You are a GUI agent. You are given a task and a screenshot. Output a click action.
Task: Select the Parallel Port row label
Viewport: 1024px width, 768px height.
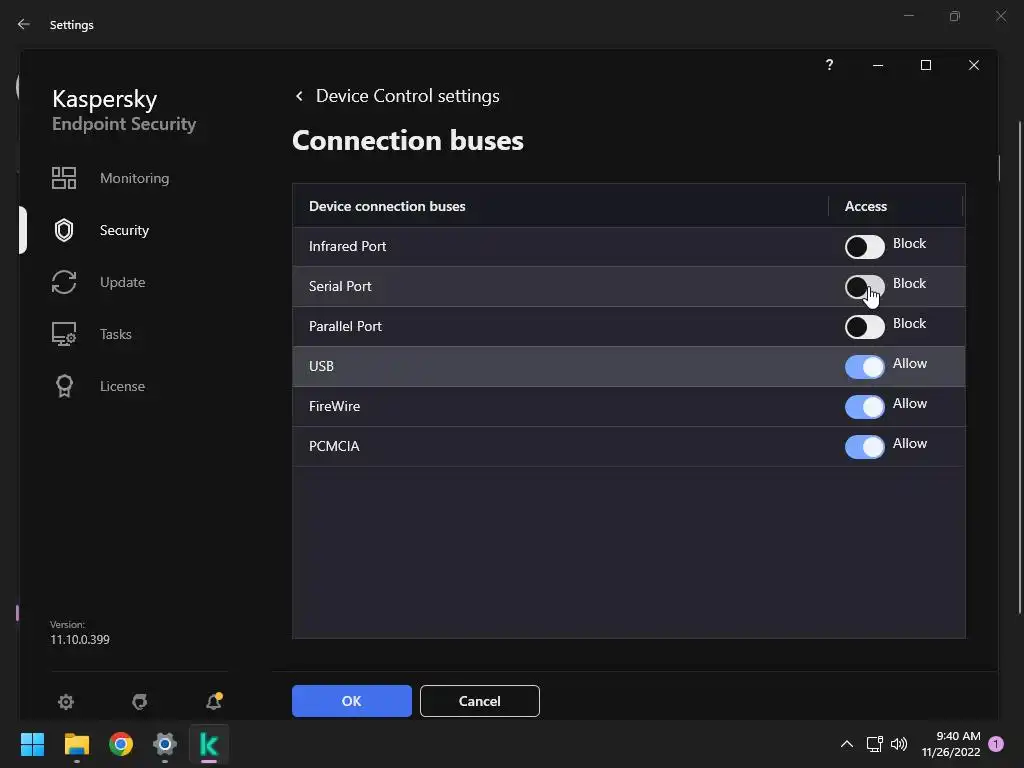(345, 326)
